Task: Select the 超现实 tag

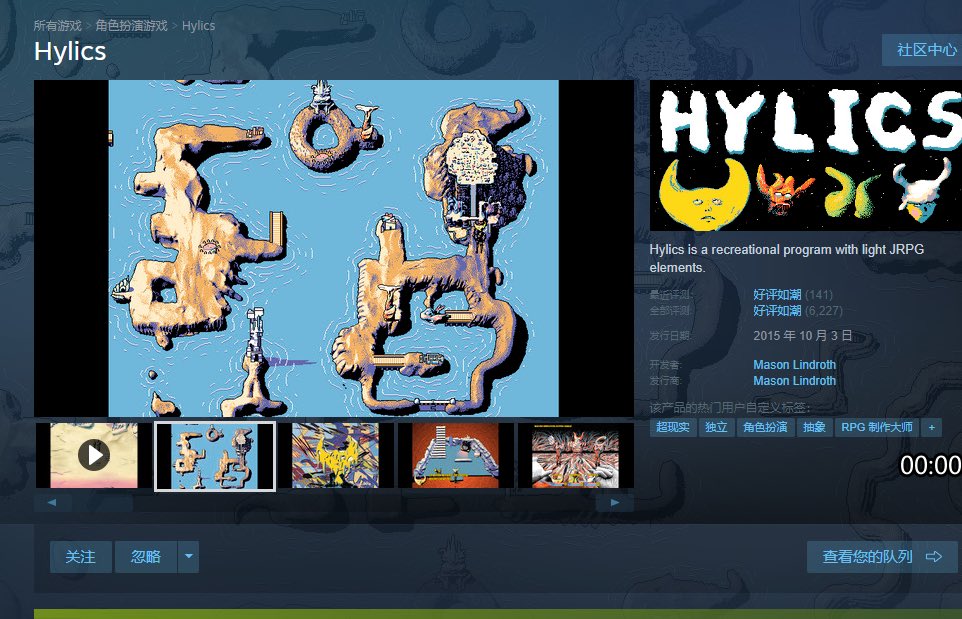Action: (672, 427)
